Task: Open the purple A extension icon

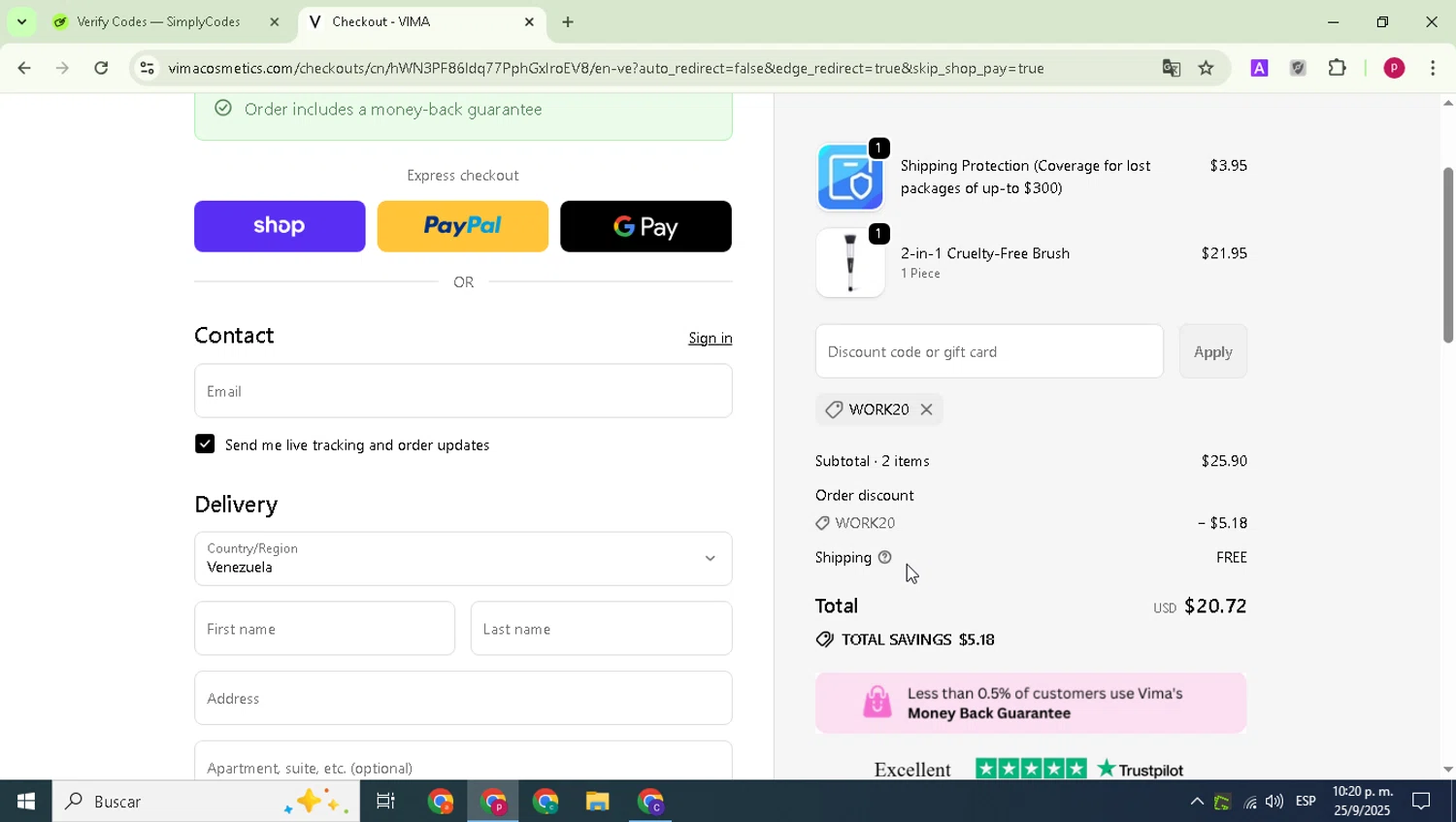Action: tap(1259, 68)
